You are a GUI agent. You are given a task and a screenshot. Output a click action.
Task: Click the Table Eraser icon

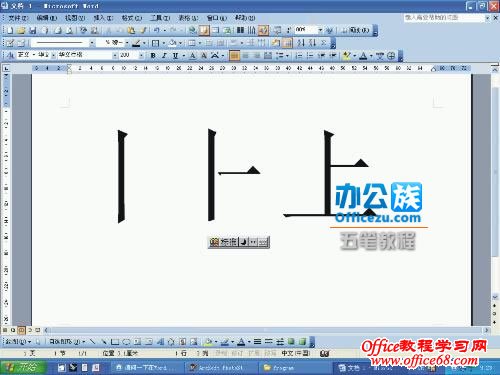(21, 43)
